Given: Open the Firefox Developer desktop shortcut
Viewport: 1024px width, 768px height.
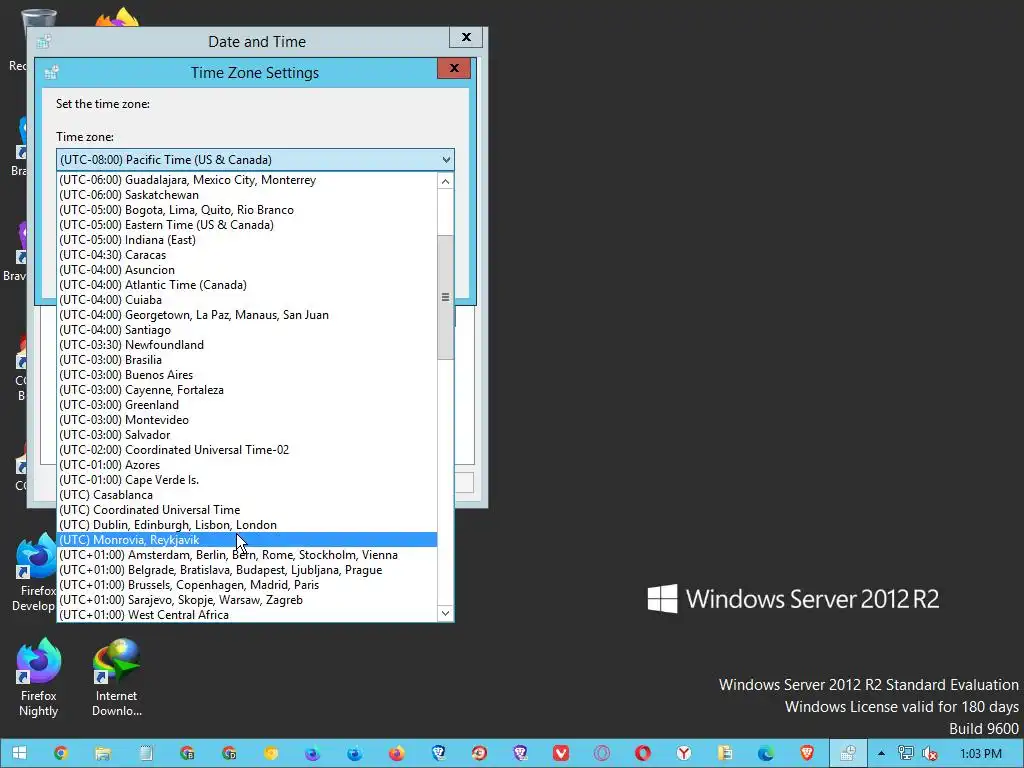Looking at the screenshot, I should point(36,573).
